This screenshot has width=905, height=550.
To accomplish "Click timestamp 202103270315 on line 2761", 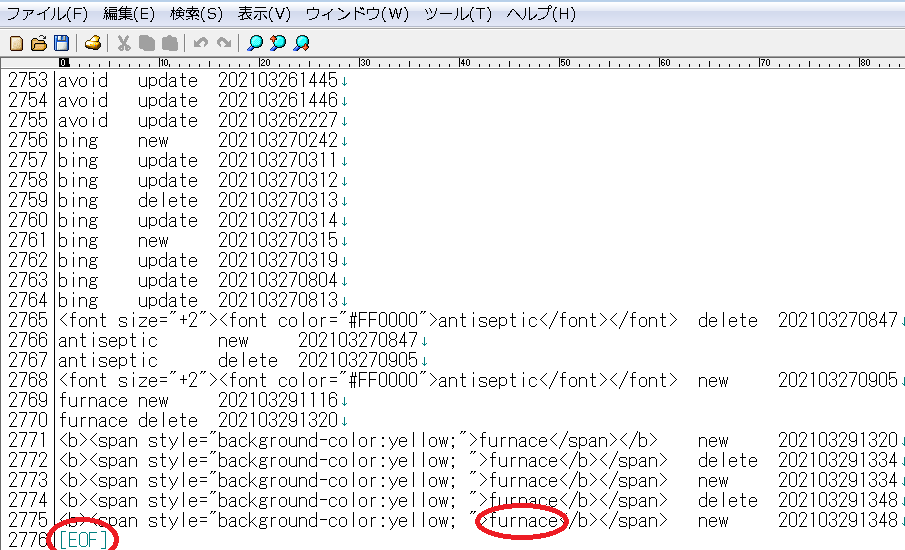I will point(278,240).
